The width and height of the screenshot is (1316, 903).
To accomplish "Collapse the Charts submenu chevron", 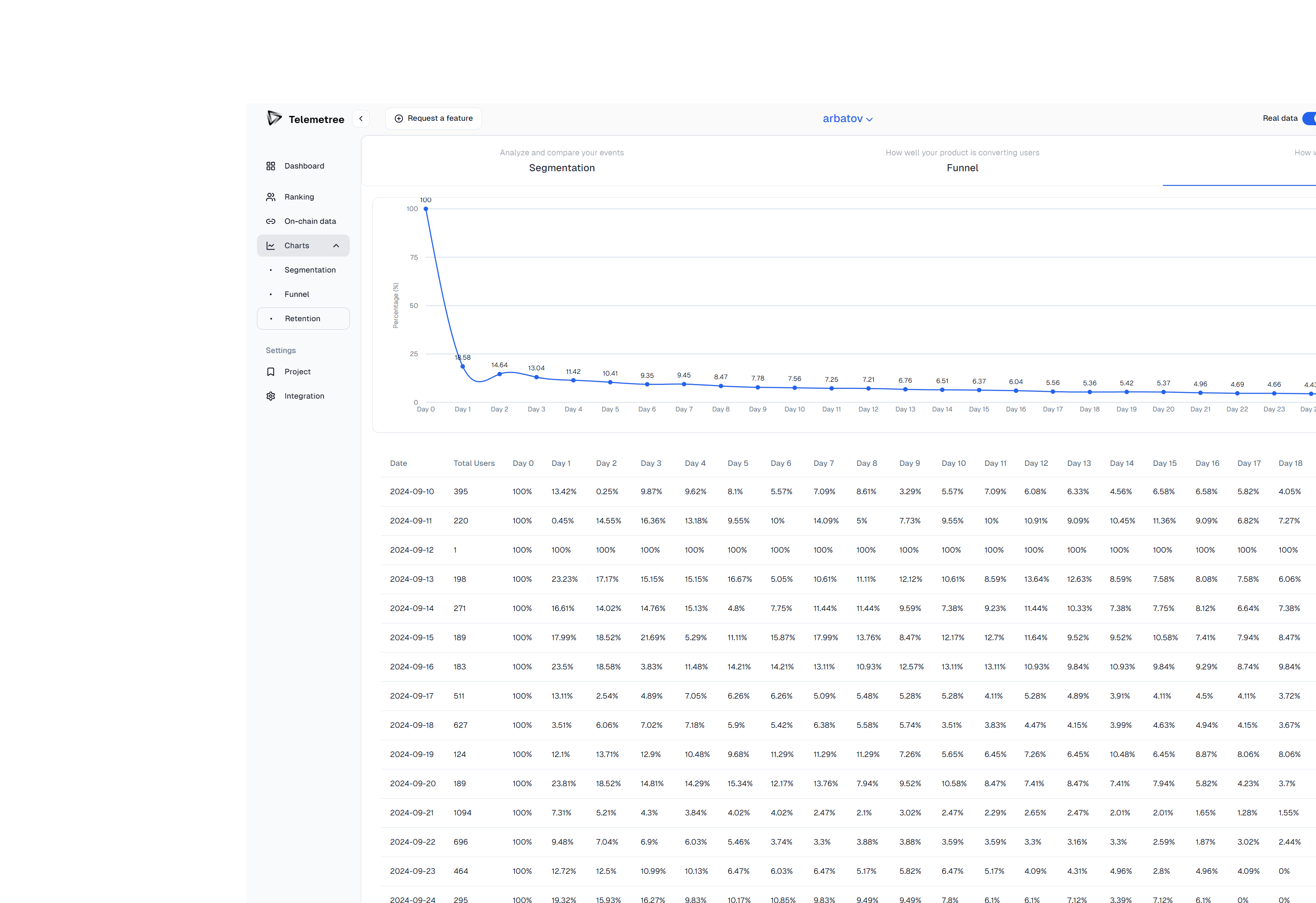I will point(337,245).
